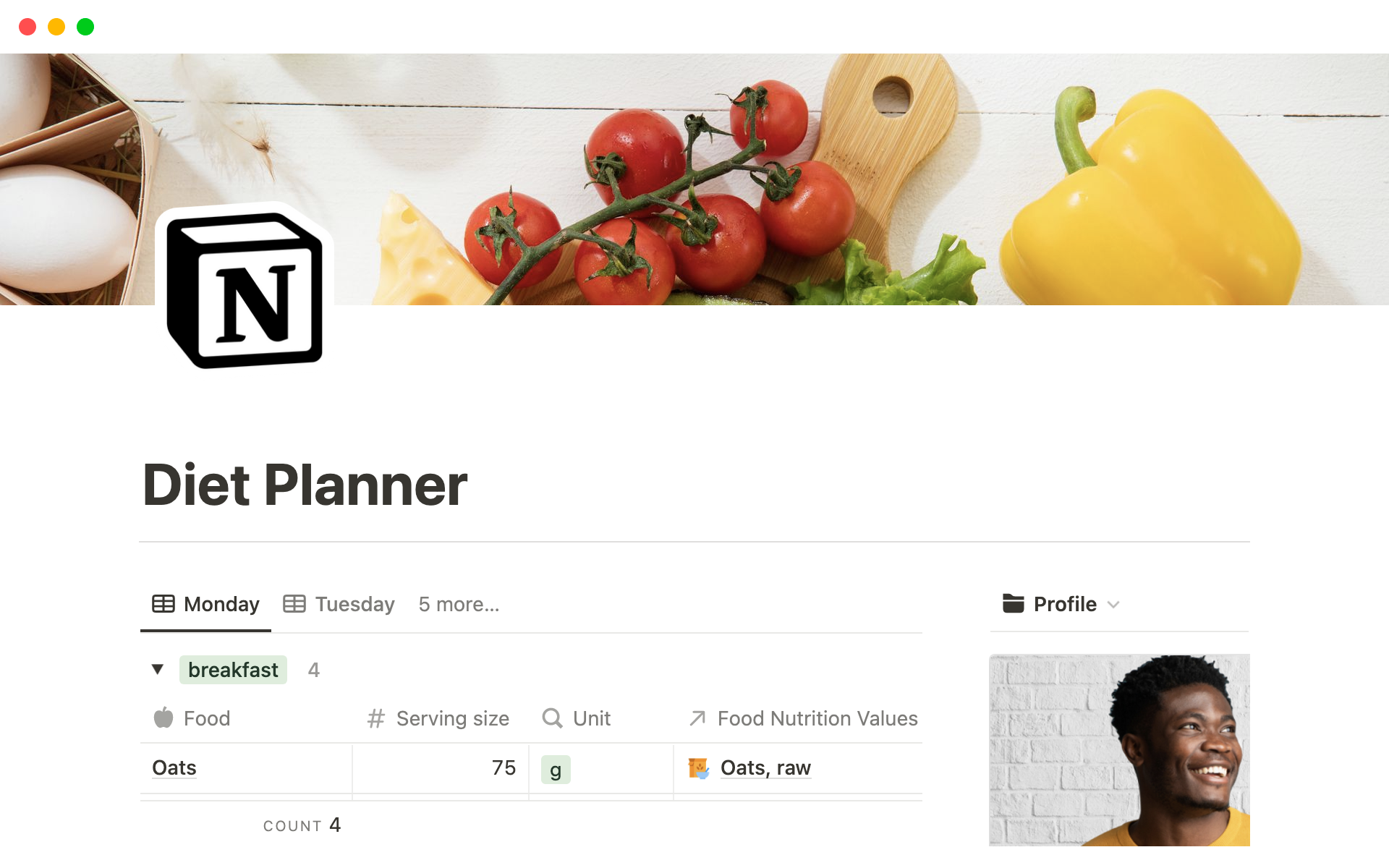This screenshot has width=1389, height=868.
Task: Click the Profile folder icon
Action: tap(1013, 603)
